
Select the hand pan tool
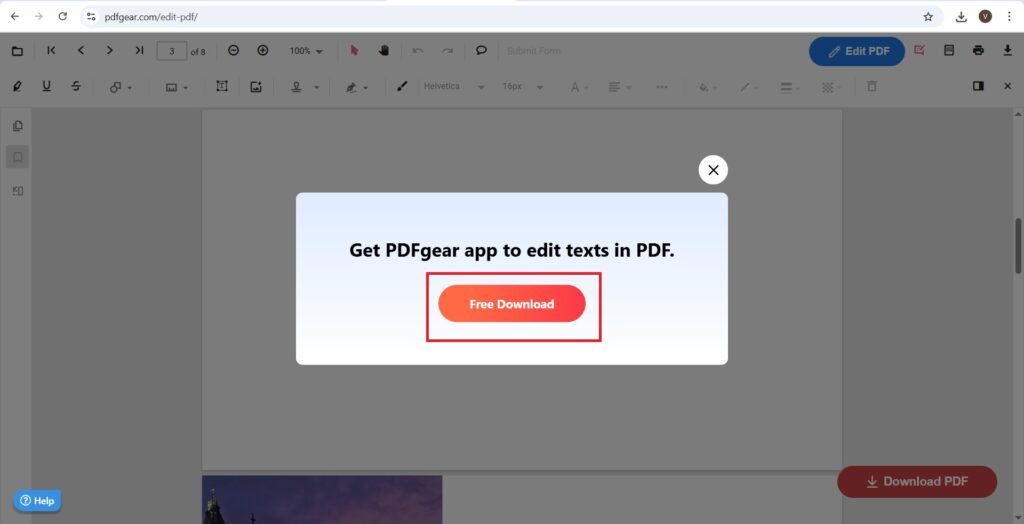(x=383, y=51)
